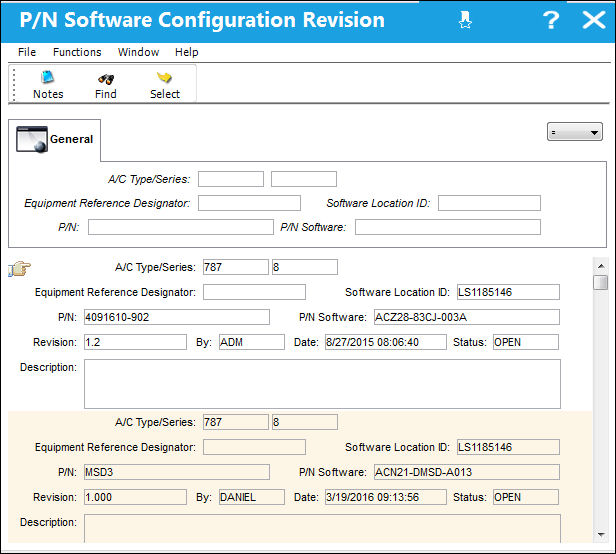Viewport: 616px width, 554px height.
Task: Click filter Equipment Reference Designator field
Action: click(x=249, y=203)
